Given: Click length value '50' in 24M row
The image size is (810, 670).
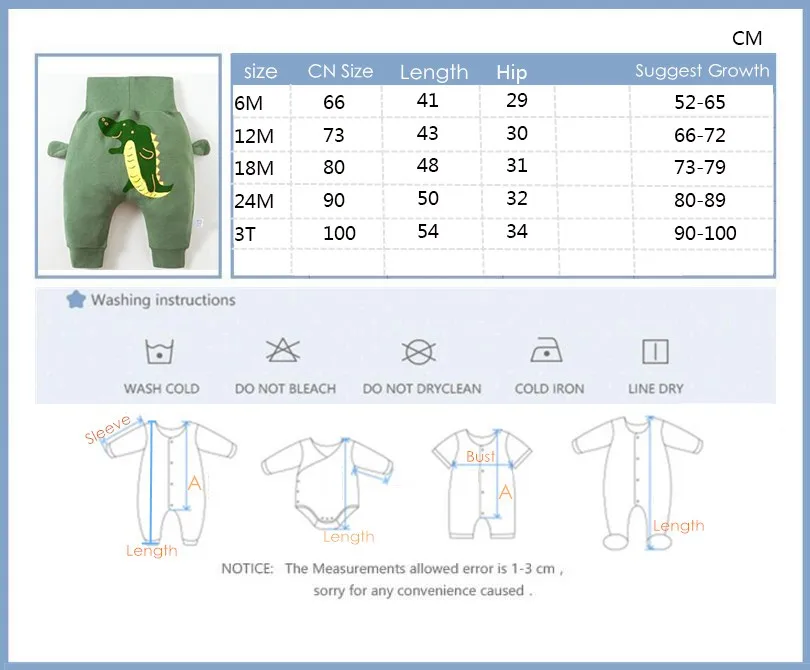Looking at the screenshot, I should [428, 198].
